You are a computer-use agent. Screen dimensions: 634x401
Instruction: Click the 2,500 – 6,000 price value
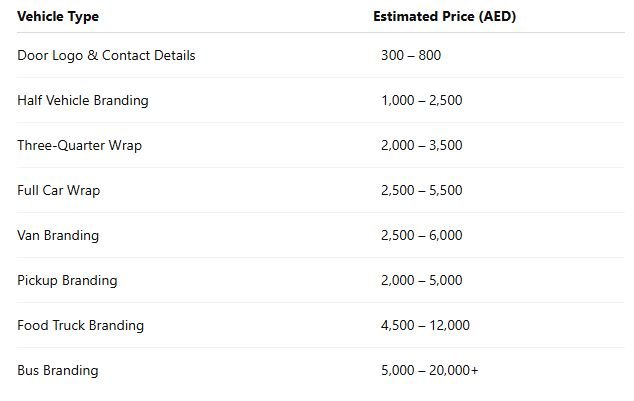pyautogui.click(x=422, y=235)
